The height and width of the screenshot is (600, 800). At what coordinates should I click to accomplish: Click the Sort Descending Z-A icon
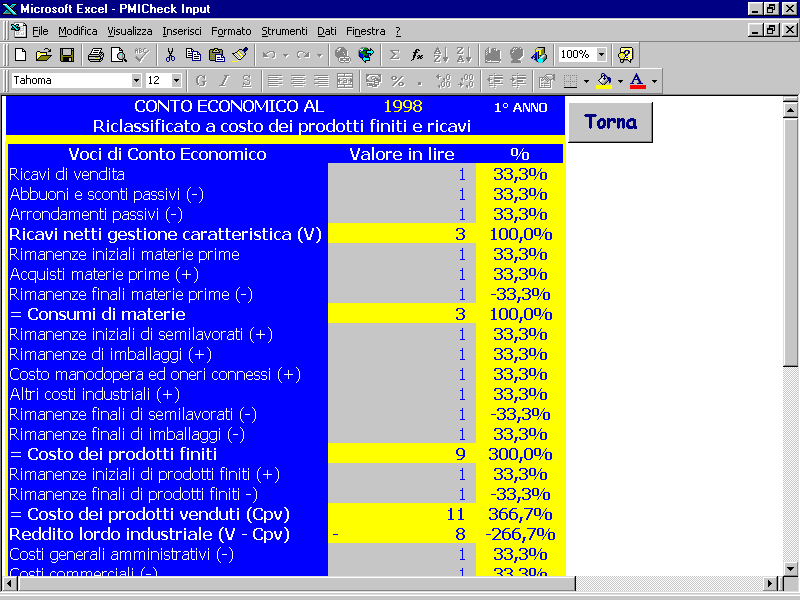pos(464,55)
